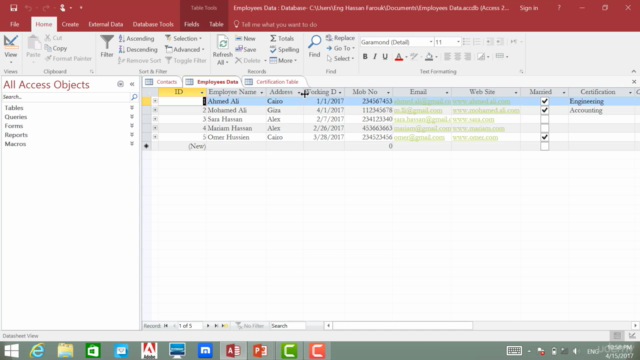Click Copy in Clipboard group
The image size is (640, 360).
[x=56, y=48]
